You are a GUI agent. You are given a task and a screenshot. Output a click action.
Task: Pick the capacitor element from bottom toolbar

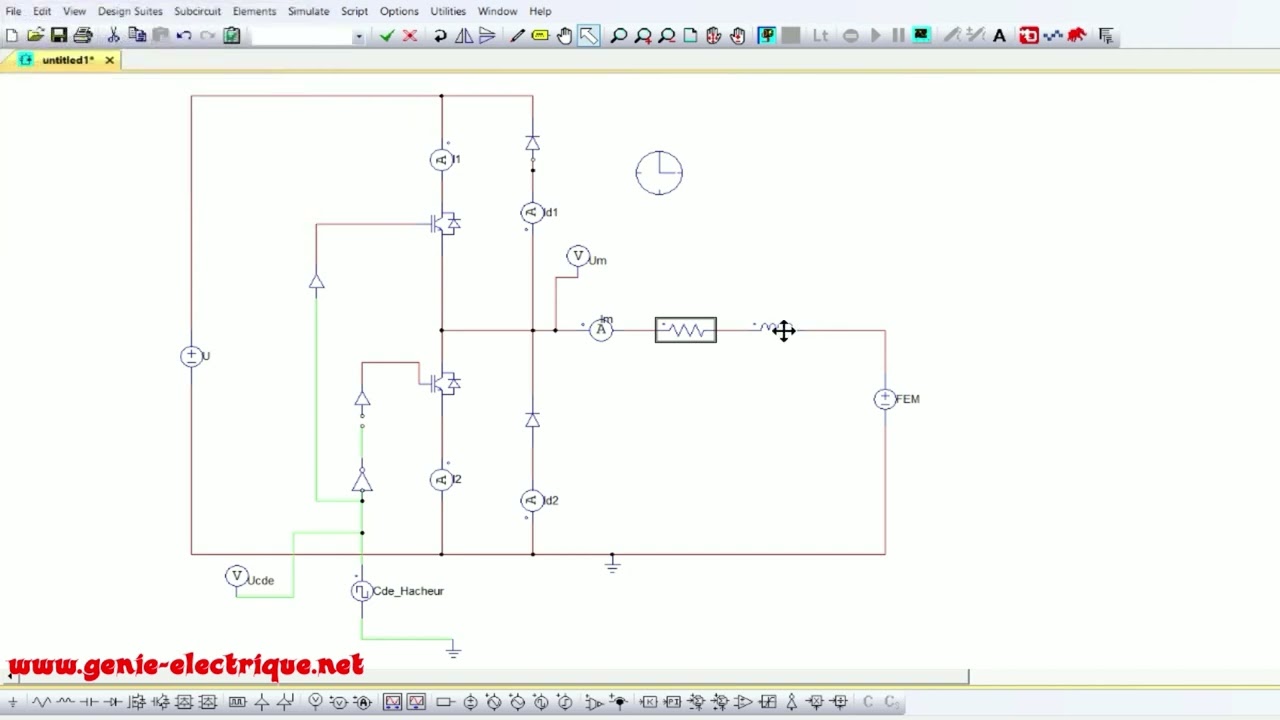(x=89, y=702)
